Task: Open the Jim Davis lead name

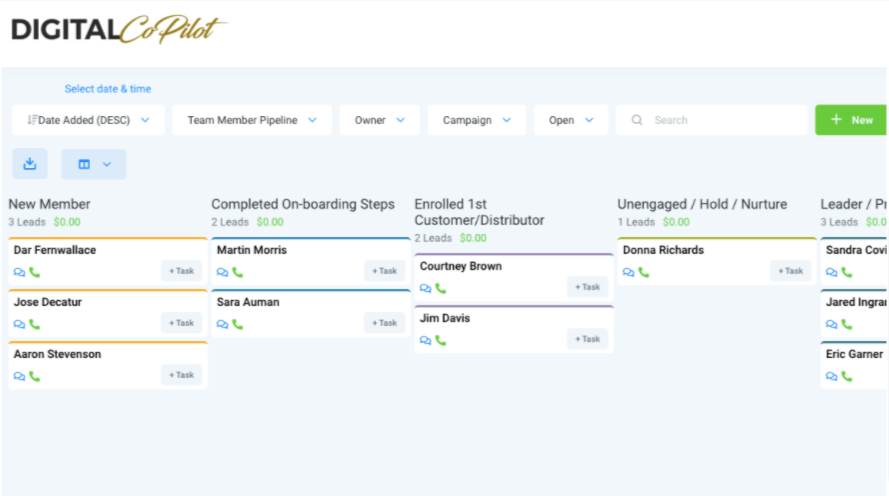Action: coord(444,318)
